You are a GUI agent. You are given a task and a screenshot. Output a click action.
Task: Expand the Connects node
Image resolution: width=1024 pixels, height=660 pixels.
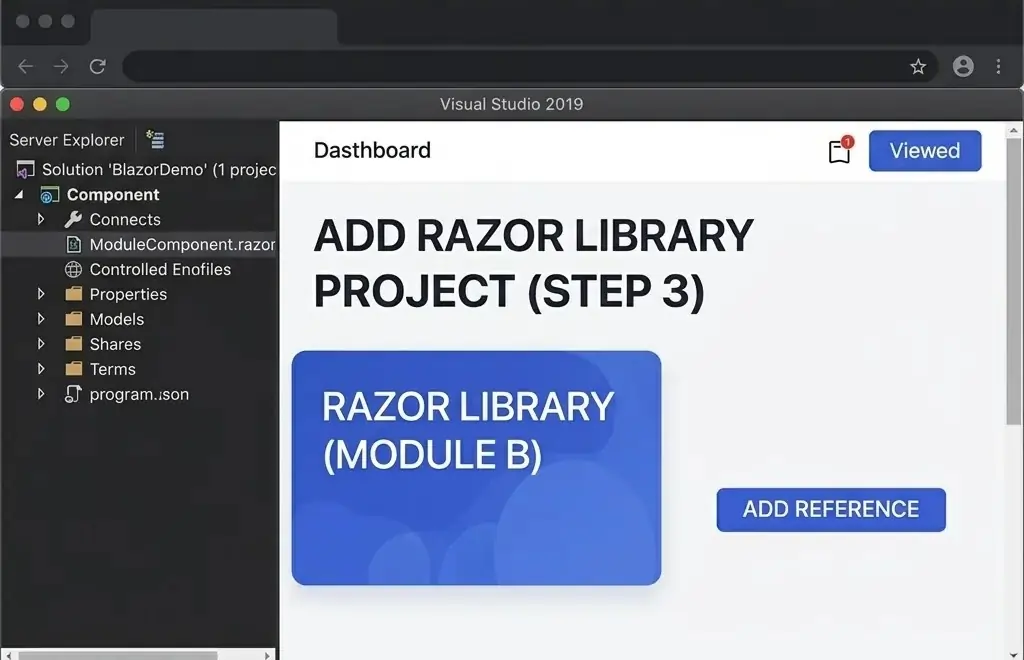point(41,219)
